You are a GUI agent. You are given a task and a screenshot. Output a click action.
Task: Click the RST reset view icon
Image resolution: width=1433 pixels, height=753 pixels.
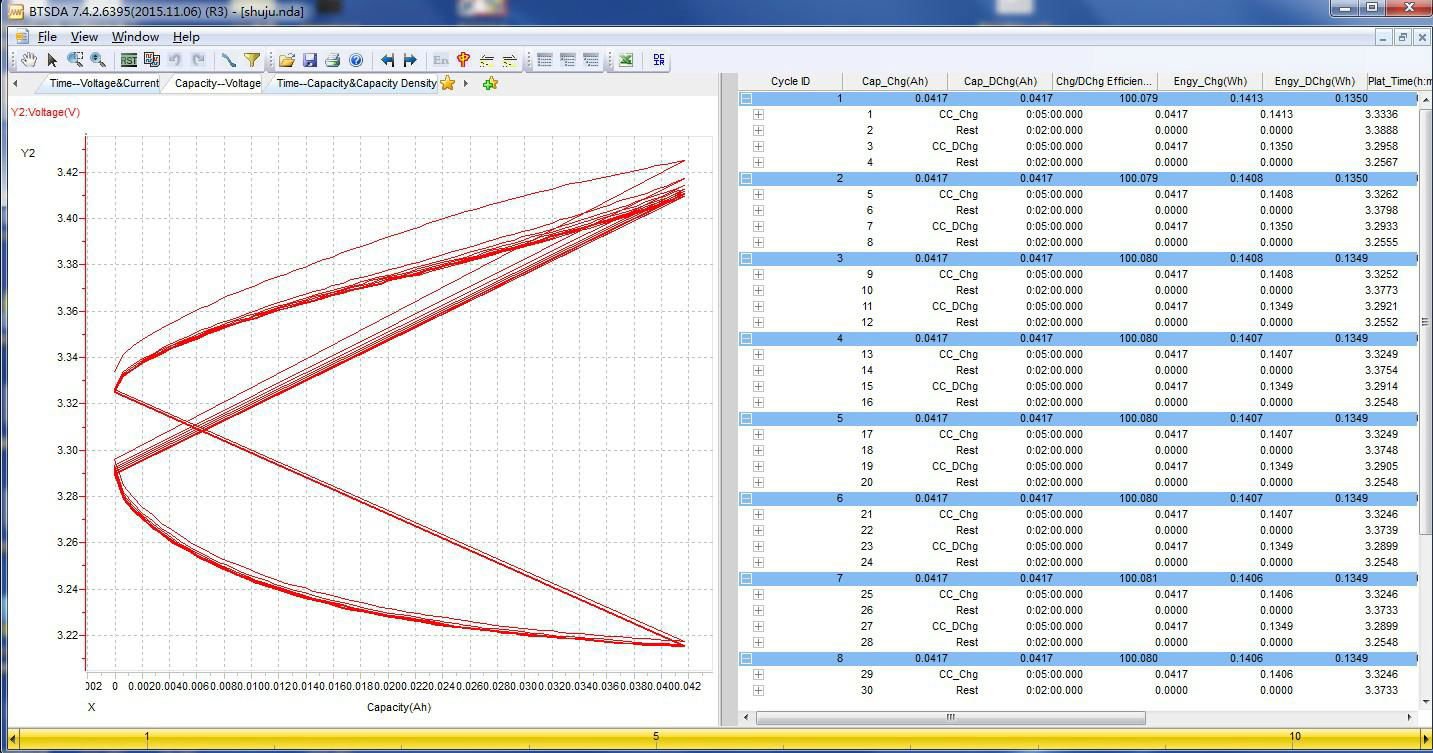coord(128,60)
